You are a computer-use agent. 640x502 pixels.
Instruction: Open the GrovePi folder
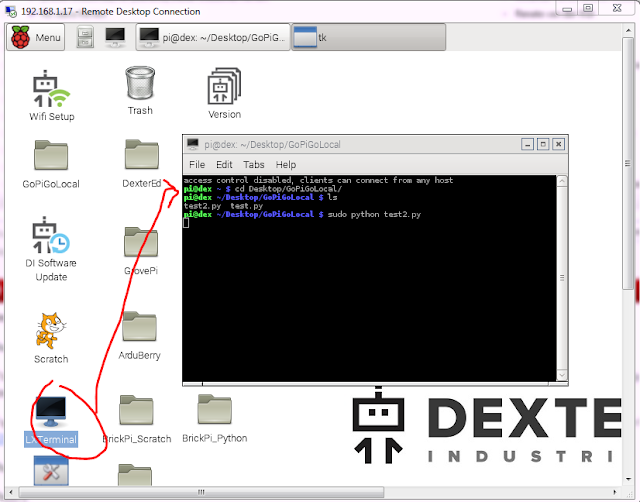[141, 251]
